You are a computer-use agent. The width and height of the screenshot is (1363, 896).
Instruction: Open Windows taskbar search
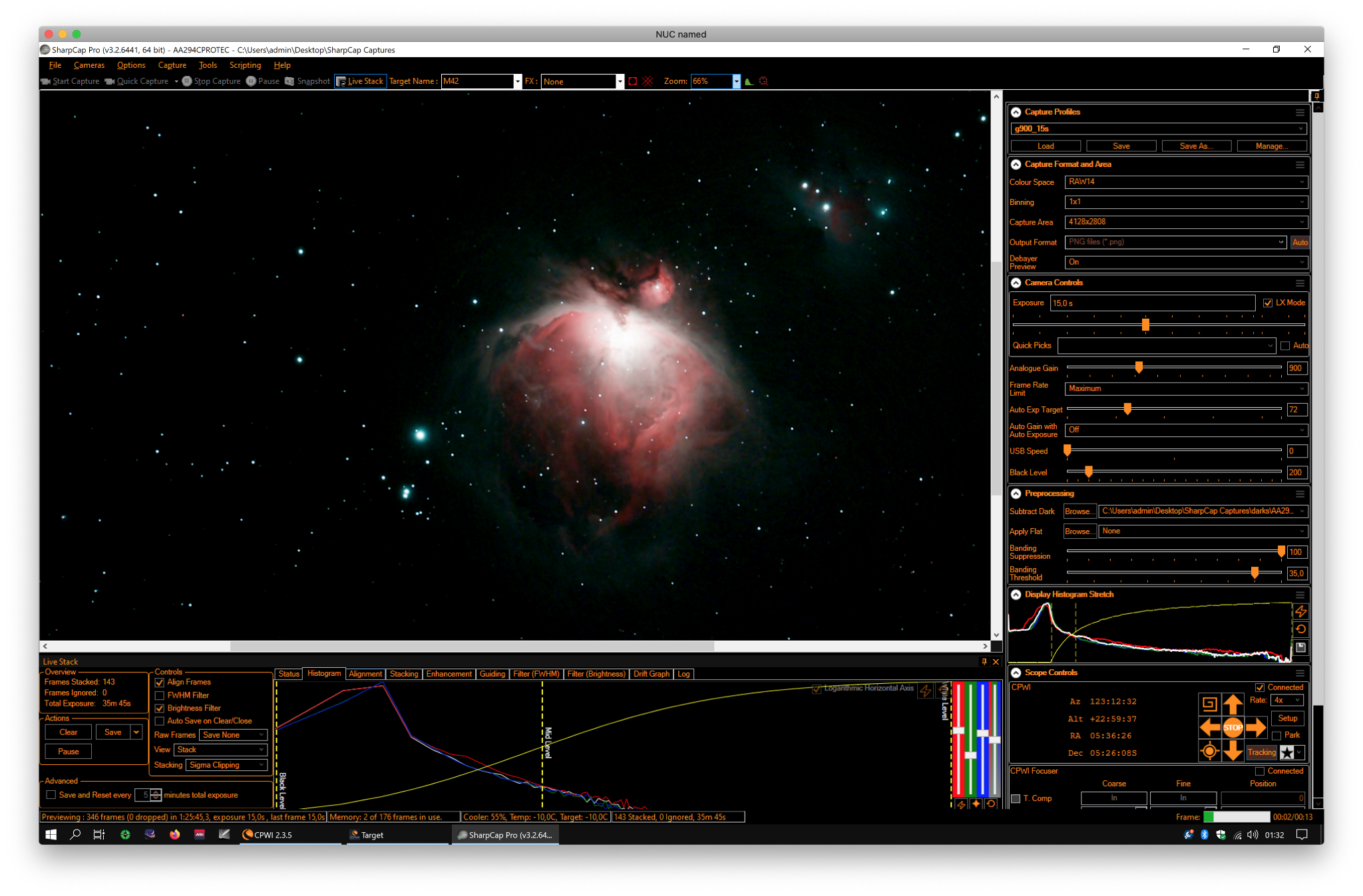[x=75, y=835]
